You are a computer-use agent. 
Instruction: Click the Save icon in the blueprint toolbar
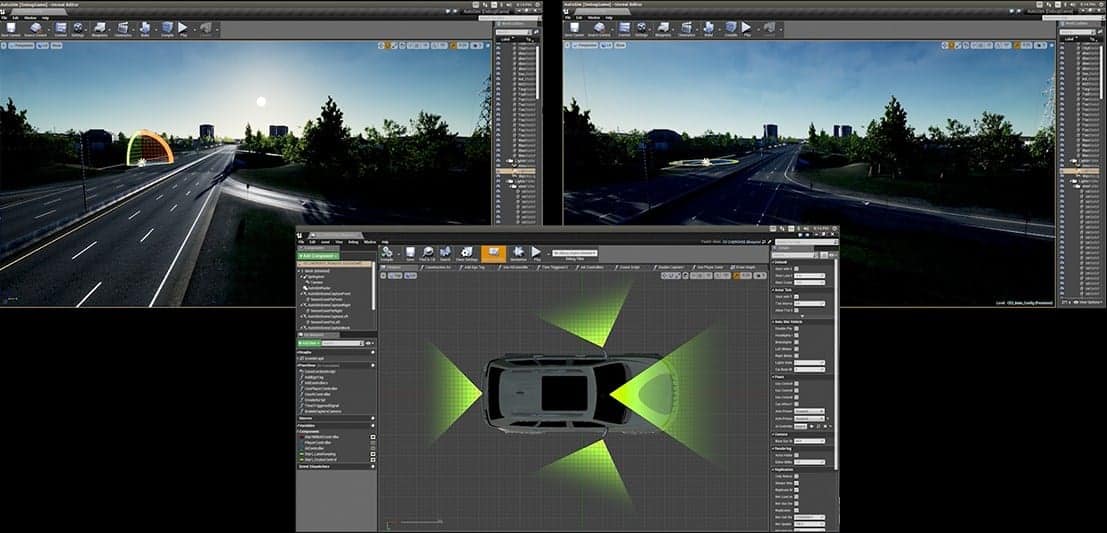click(410, 254)
